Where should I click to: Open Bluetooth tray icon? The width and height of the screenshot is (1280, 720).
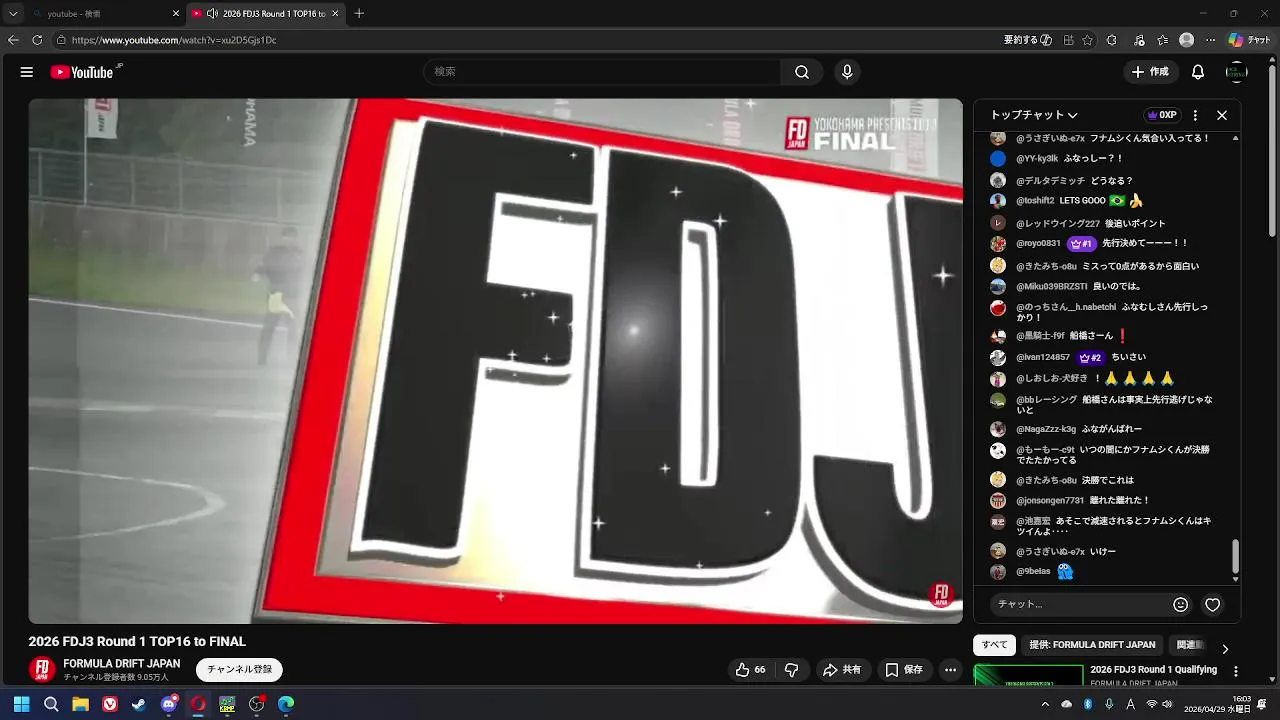[x=1088, y=704]
